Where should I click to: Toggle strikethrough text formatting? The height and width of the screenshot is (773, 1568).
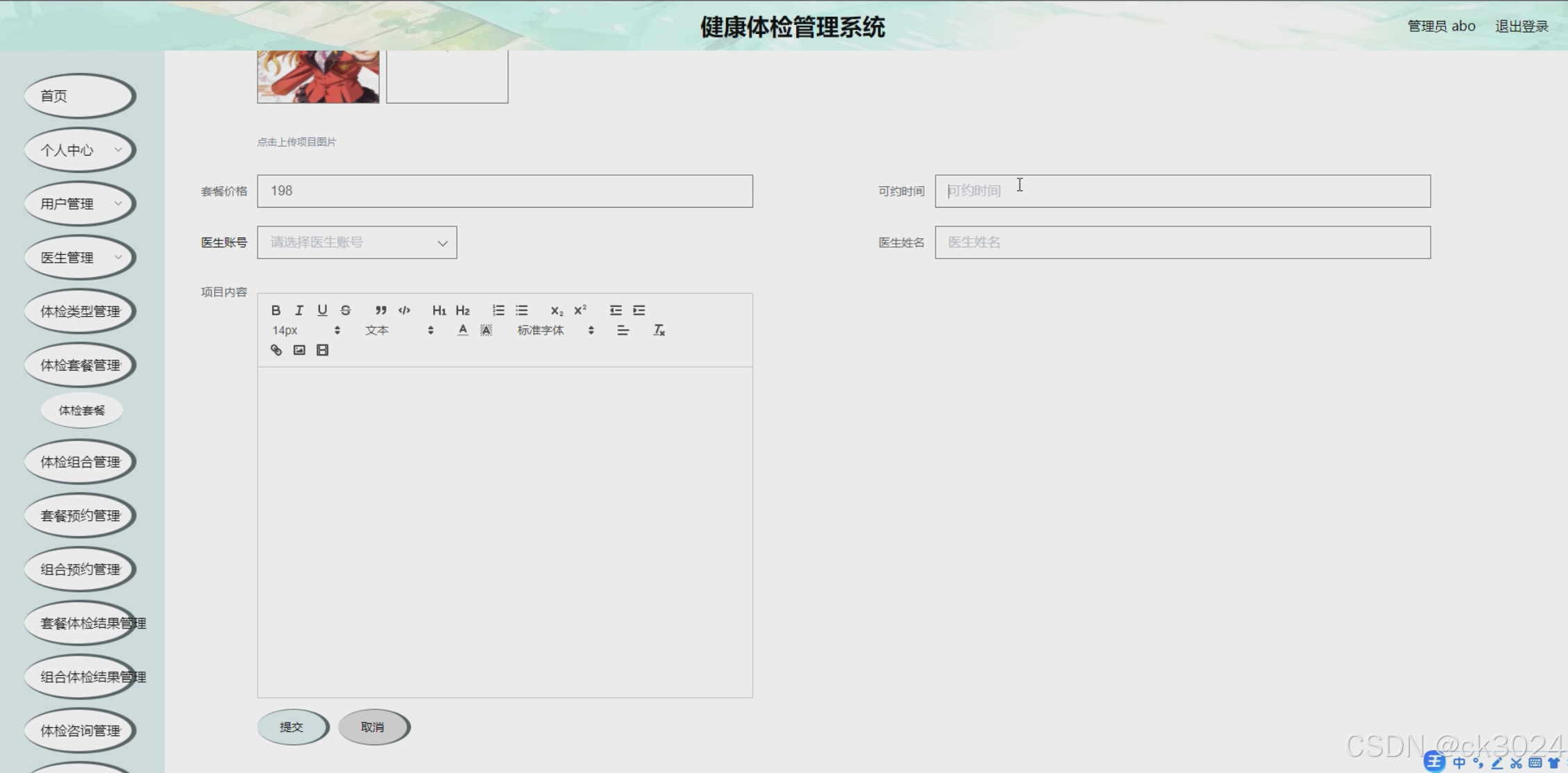[x=346, y=310]
